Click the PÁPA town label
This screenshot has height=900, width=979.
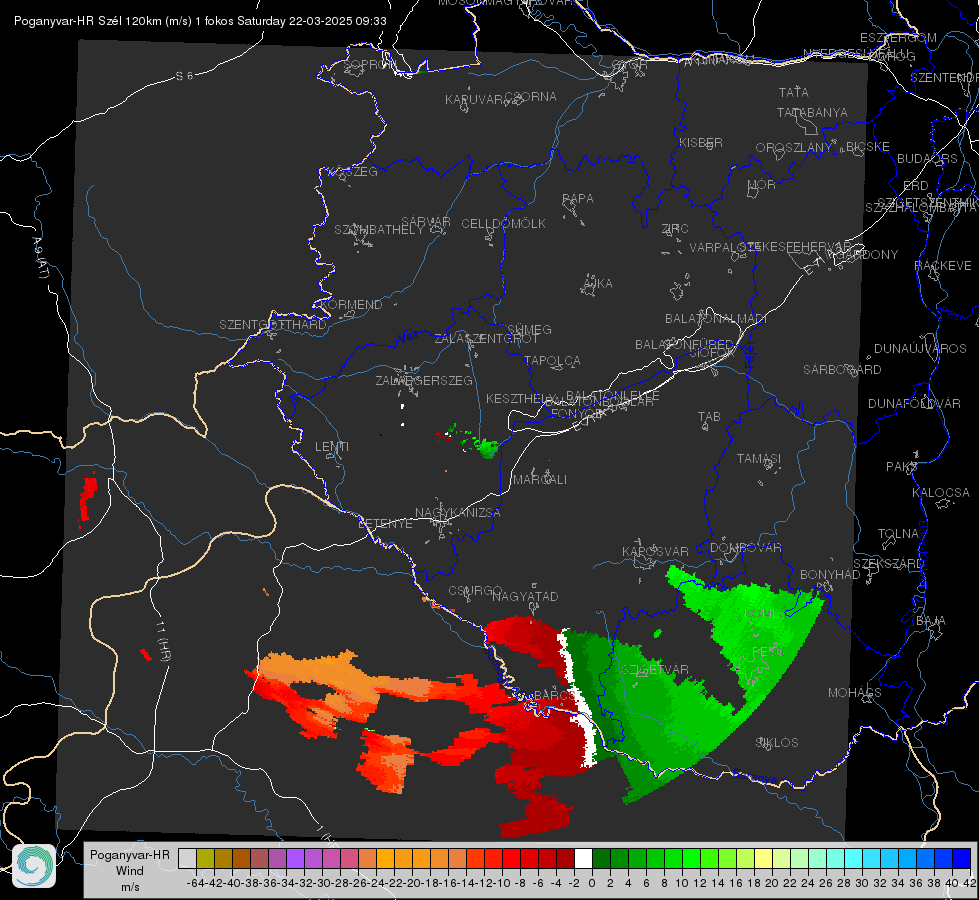[578, 198]
